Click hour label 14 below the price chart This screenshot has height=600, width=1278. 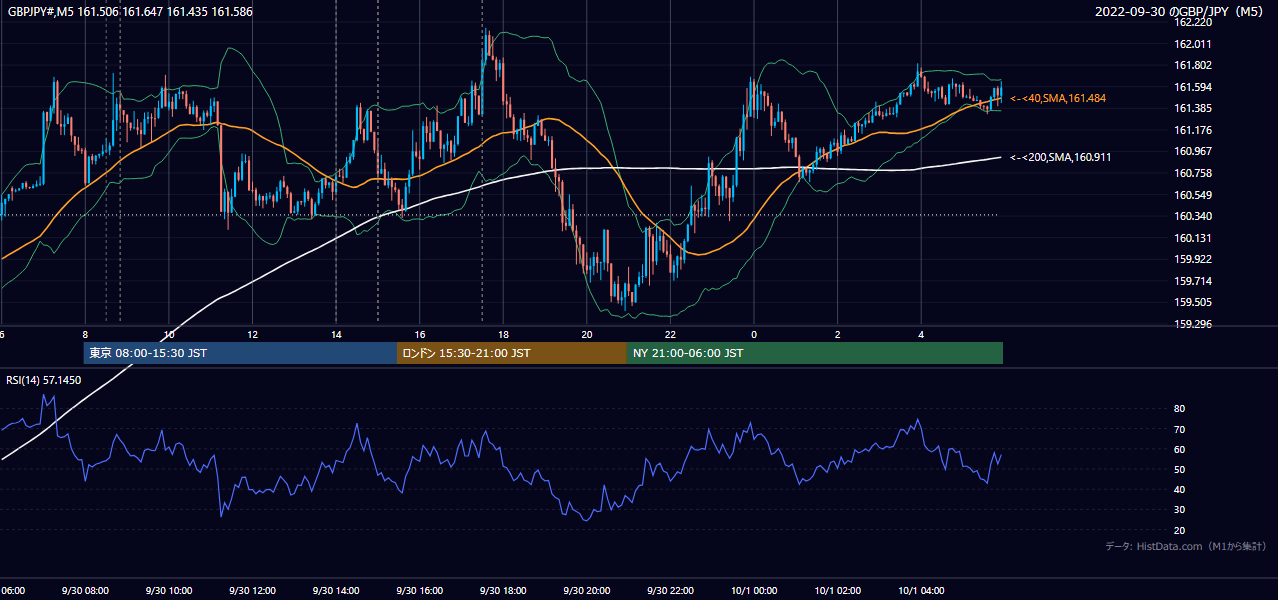tap(335, 334)
